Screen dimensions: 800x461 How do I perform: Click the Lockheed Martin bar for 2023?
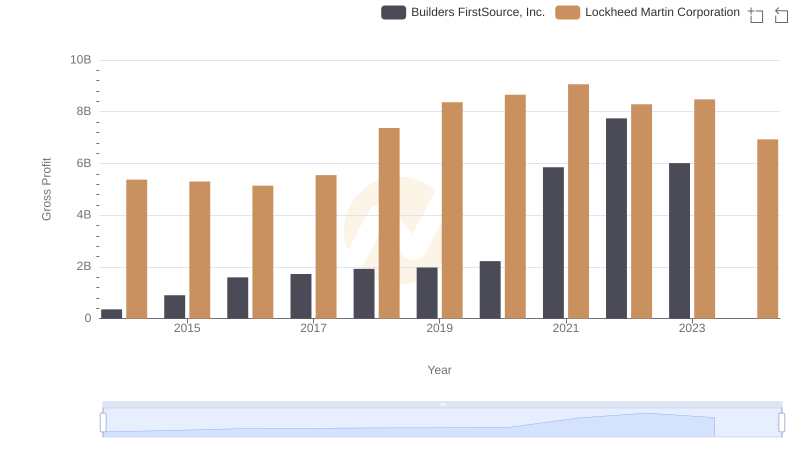pyautogui.click(x=705, y=209)
